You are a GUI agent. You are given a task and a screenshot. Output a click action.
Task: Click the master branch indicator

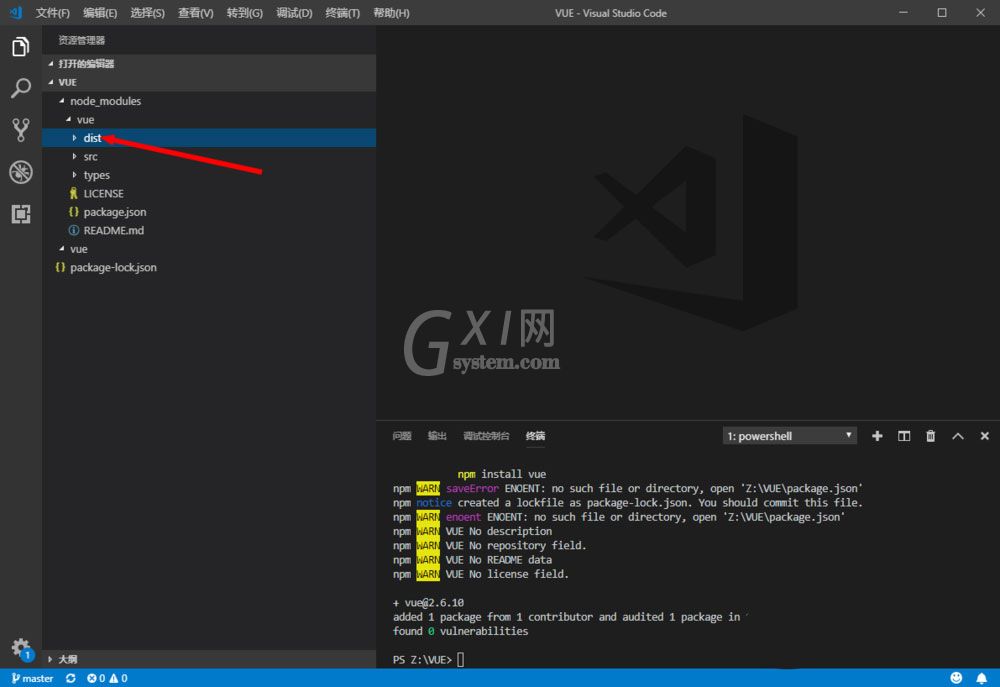pos(33,678)
